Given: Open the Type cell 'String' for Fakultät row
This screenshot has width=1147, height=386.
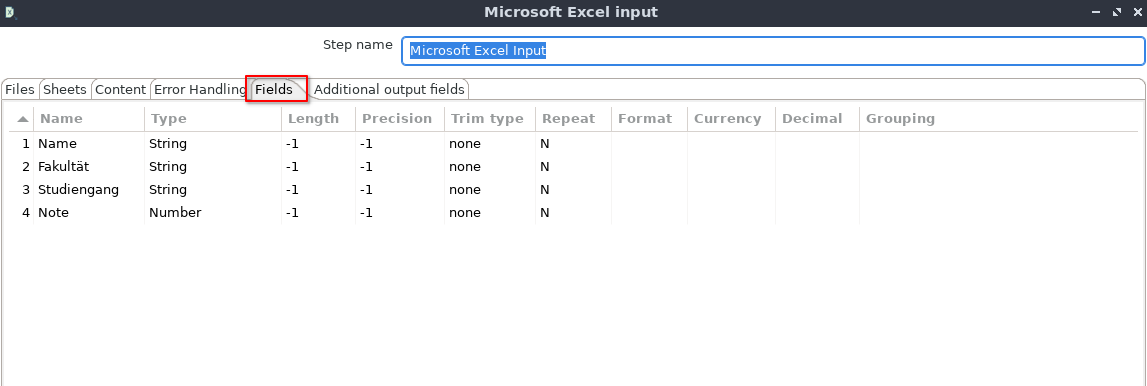Looking at the screenshot, I should [213, 167].
